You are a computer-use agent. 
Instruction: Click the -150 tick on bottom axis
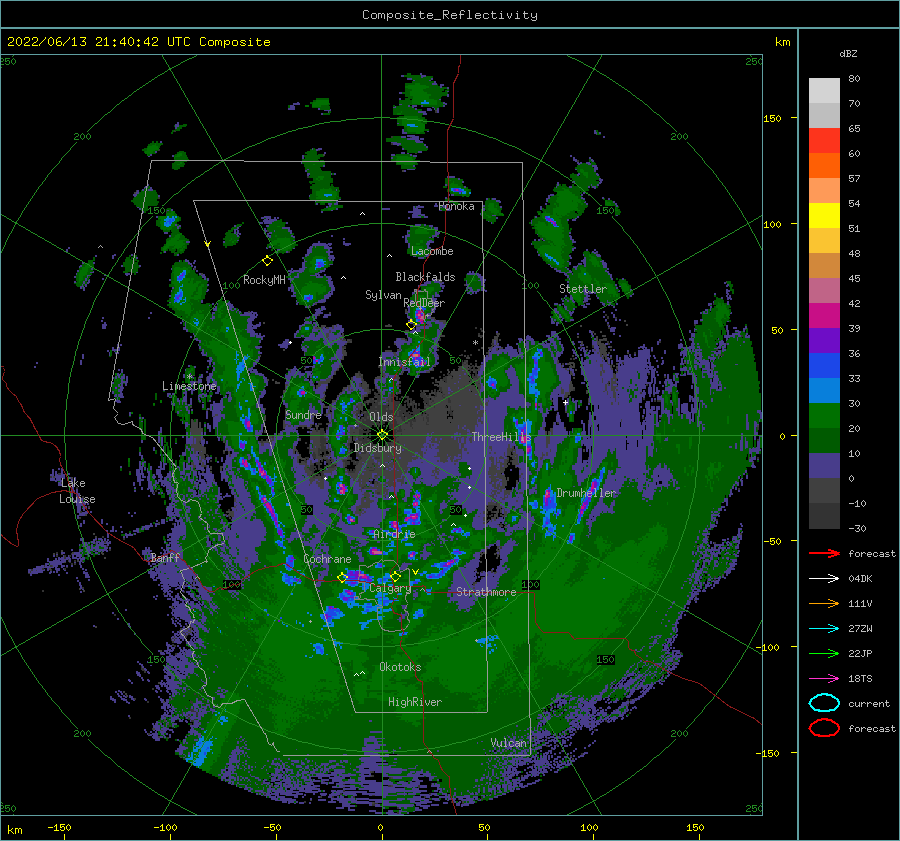(x=59, y=827)
